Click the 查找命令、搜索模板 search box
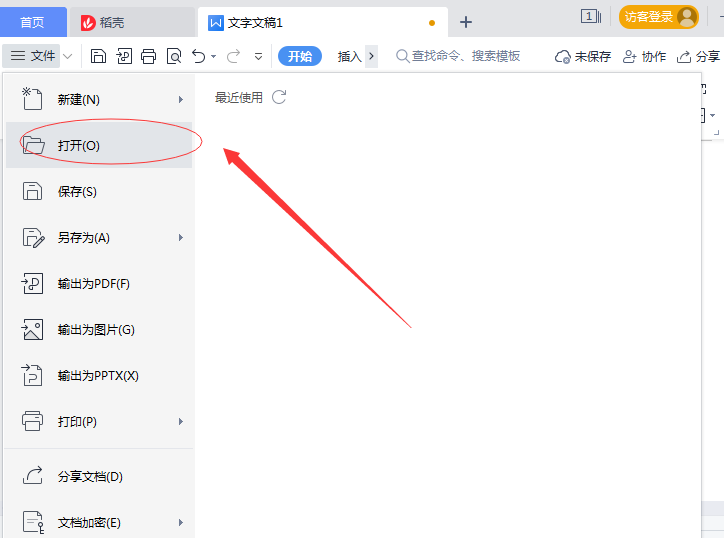 pos(458,56)
